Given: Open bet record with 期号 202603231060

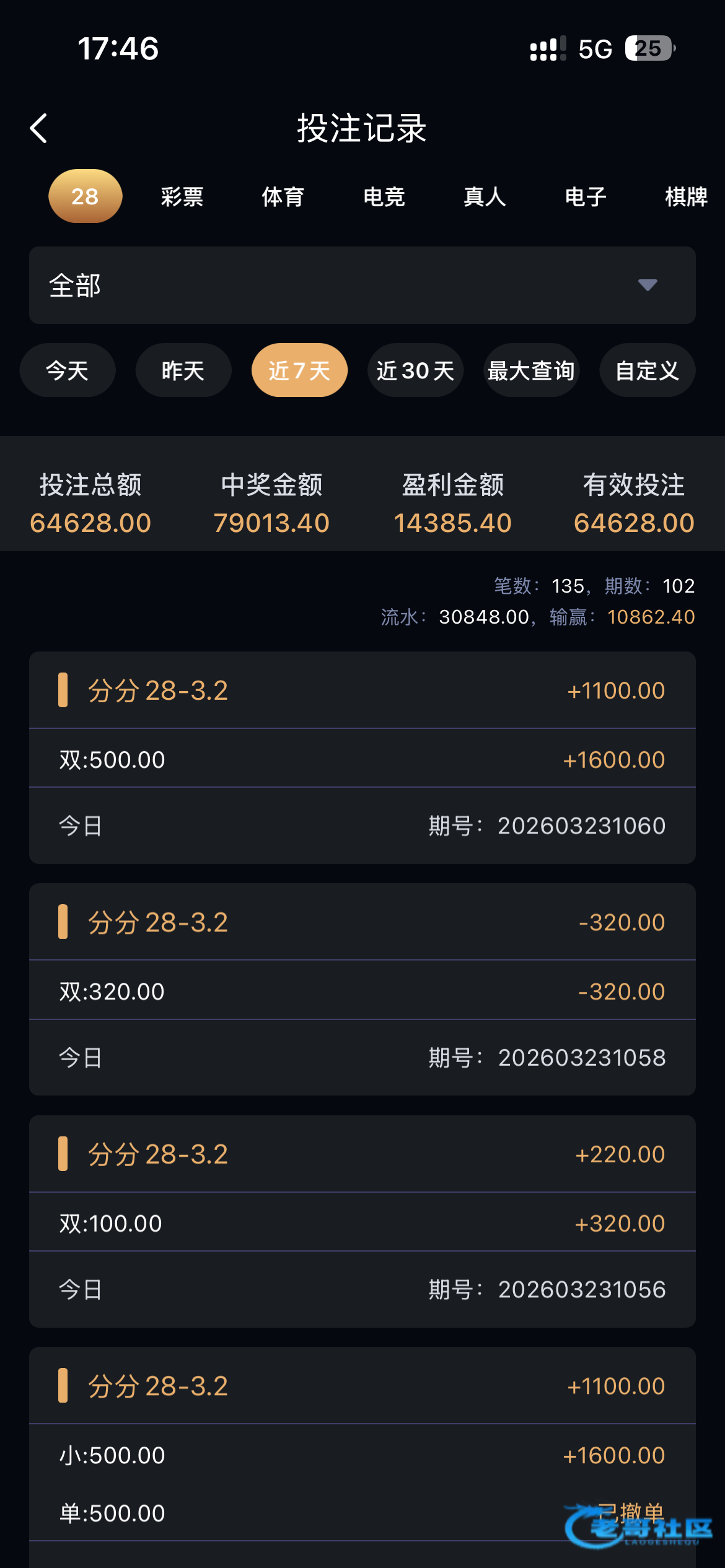Looking at the screenshot, I should [362, 825].
